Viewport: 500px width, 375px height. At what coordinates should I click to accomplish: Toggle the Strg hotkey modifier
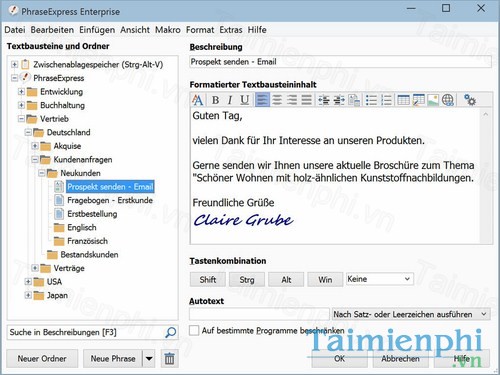point(247,279)
